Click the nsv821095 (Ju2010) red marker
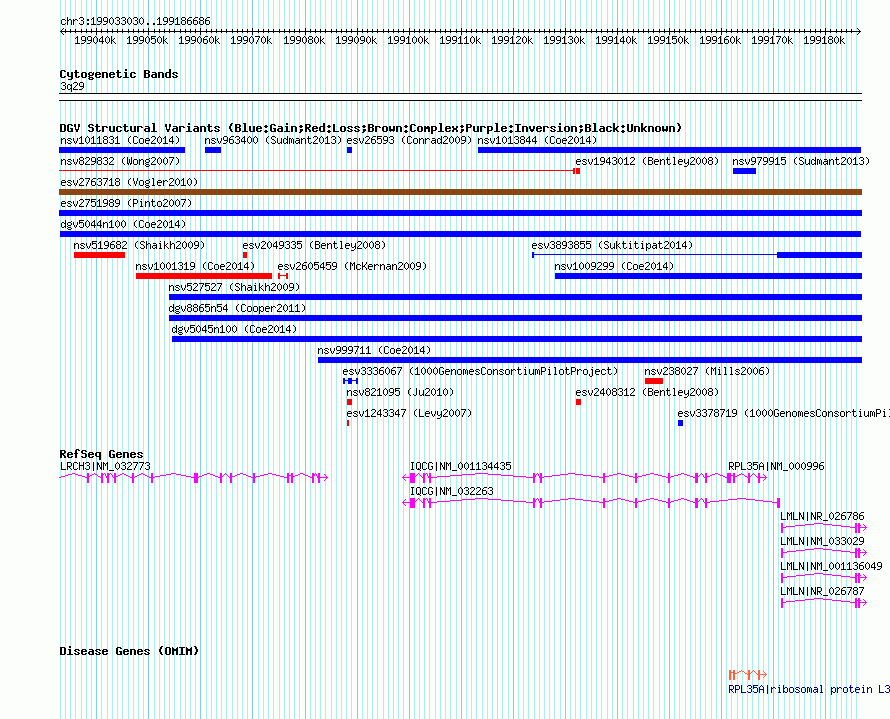Image resolution: width=890 pixels, height=719 pixels. 349,402
